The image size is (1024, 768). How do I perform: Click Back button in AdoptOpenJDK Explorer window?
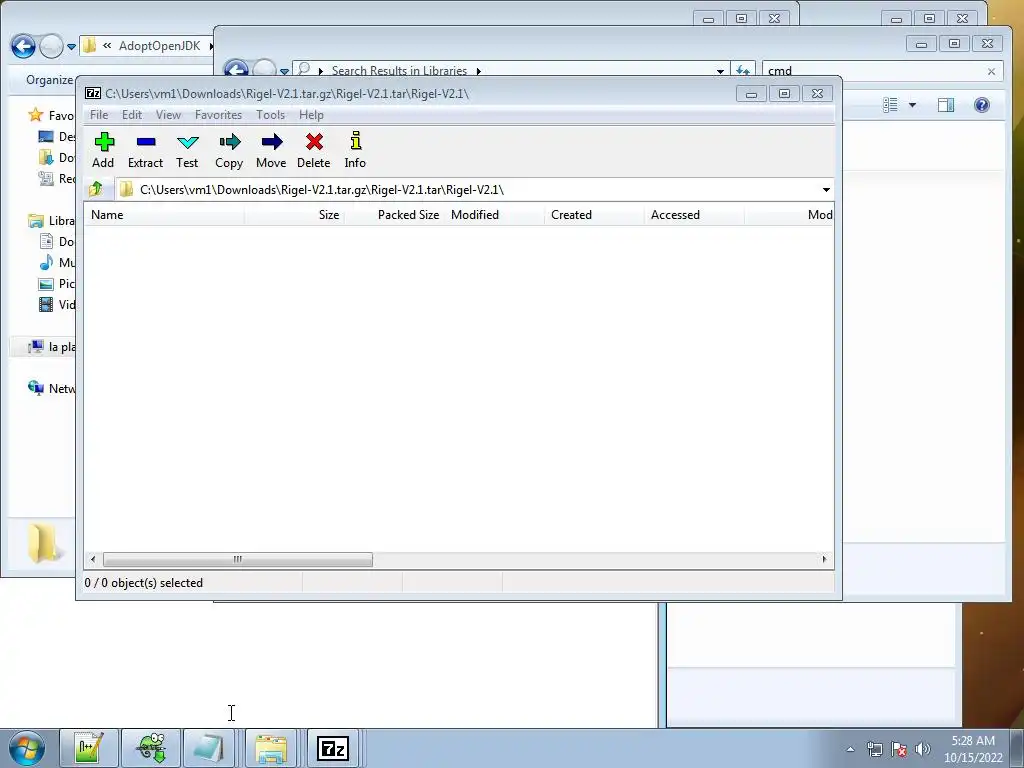point(24,46)
